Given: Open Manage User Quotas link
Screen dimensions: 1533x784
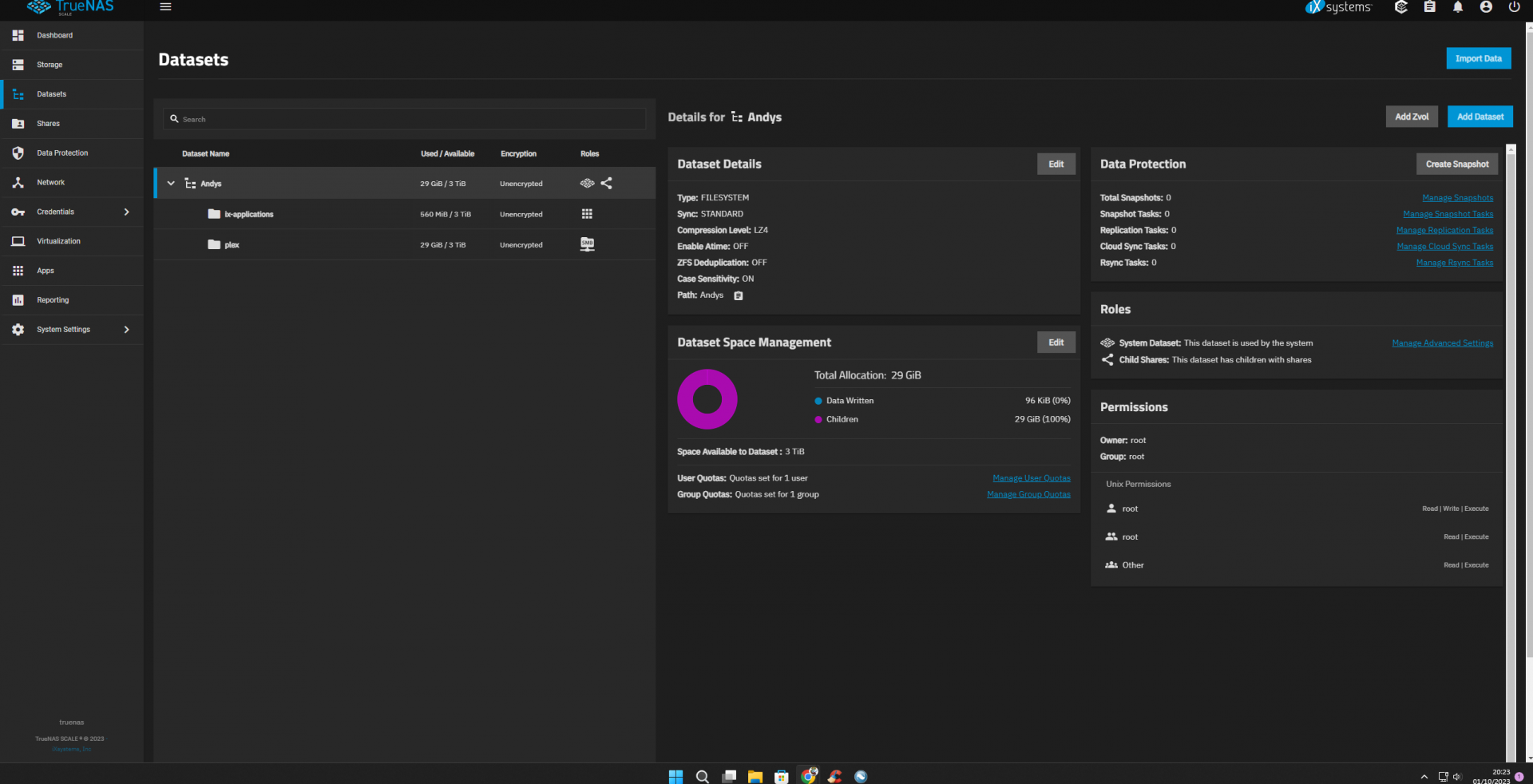Looking at the screenshot, I should click(x=1031, y=478).
